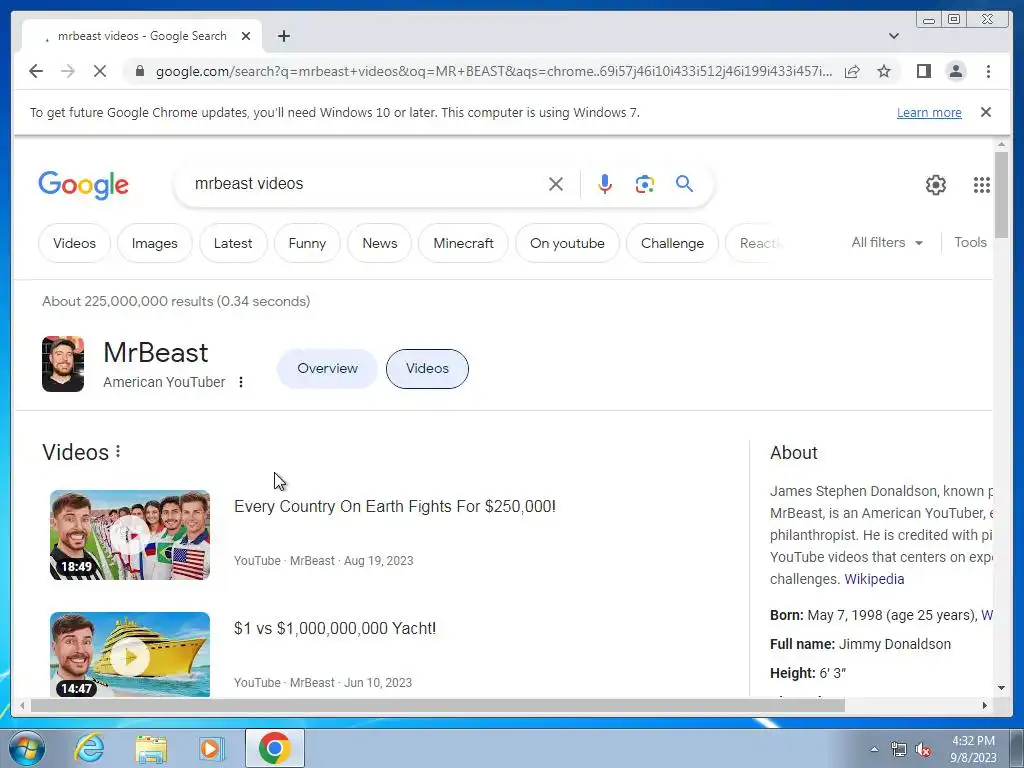Viewport: 1024px width, 768px height.
Task: Open the taskbar clock and date
Action: (x=973, y=749)
